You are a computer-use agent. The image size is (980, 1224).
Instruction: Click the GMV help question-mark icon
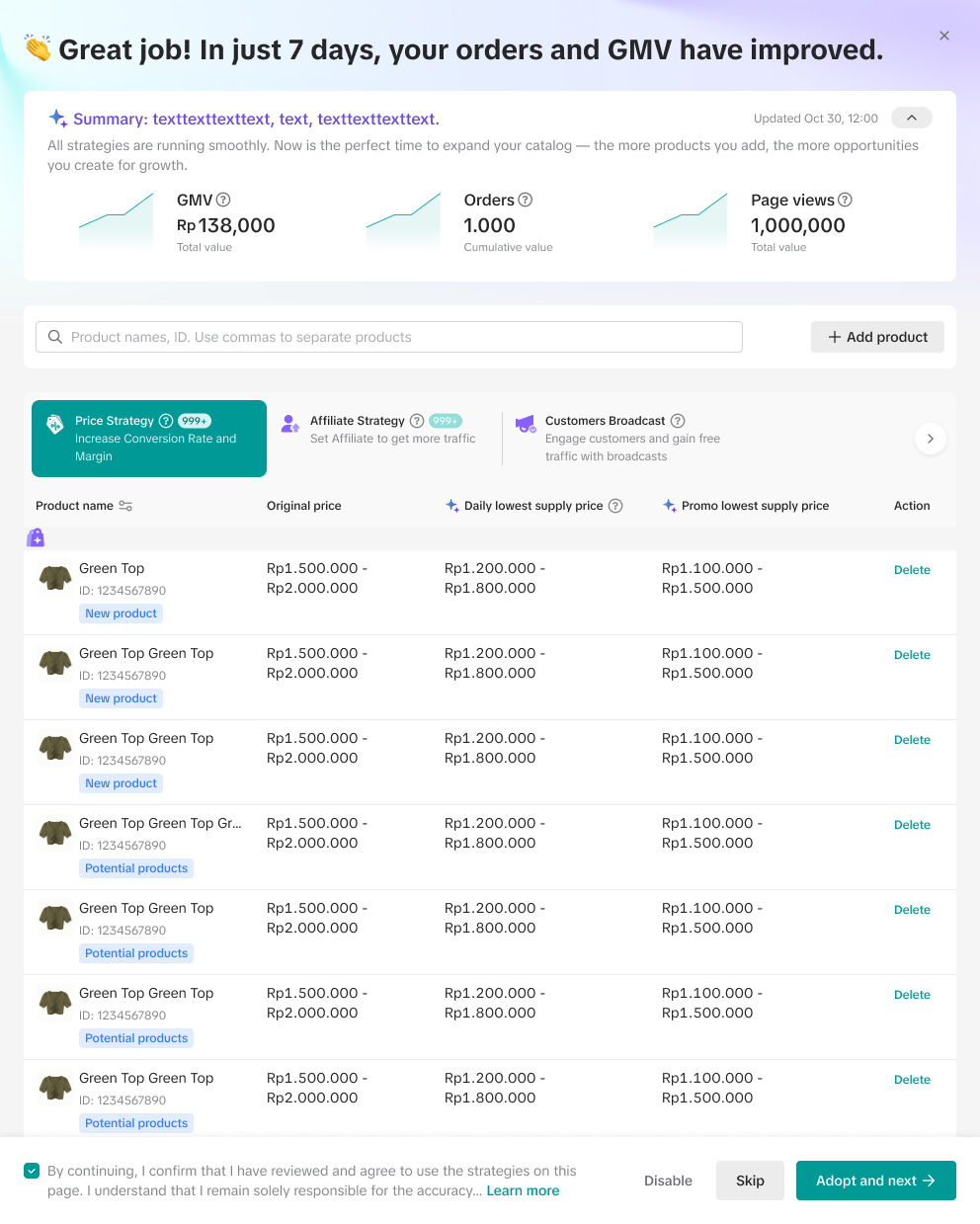(223, 200)
